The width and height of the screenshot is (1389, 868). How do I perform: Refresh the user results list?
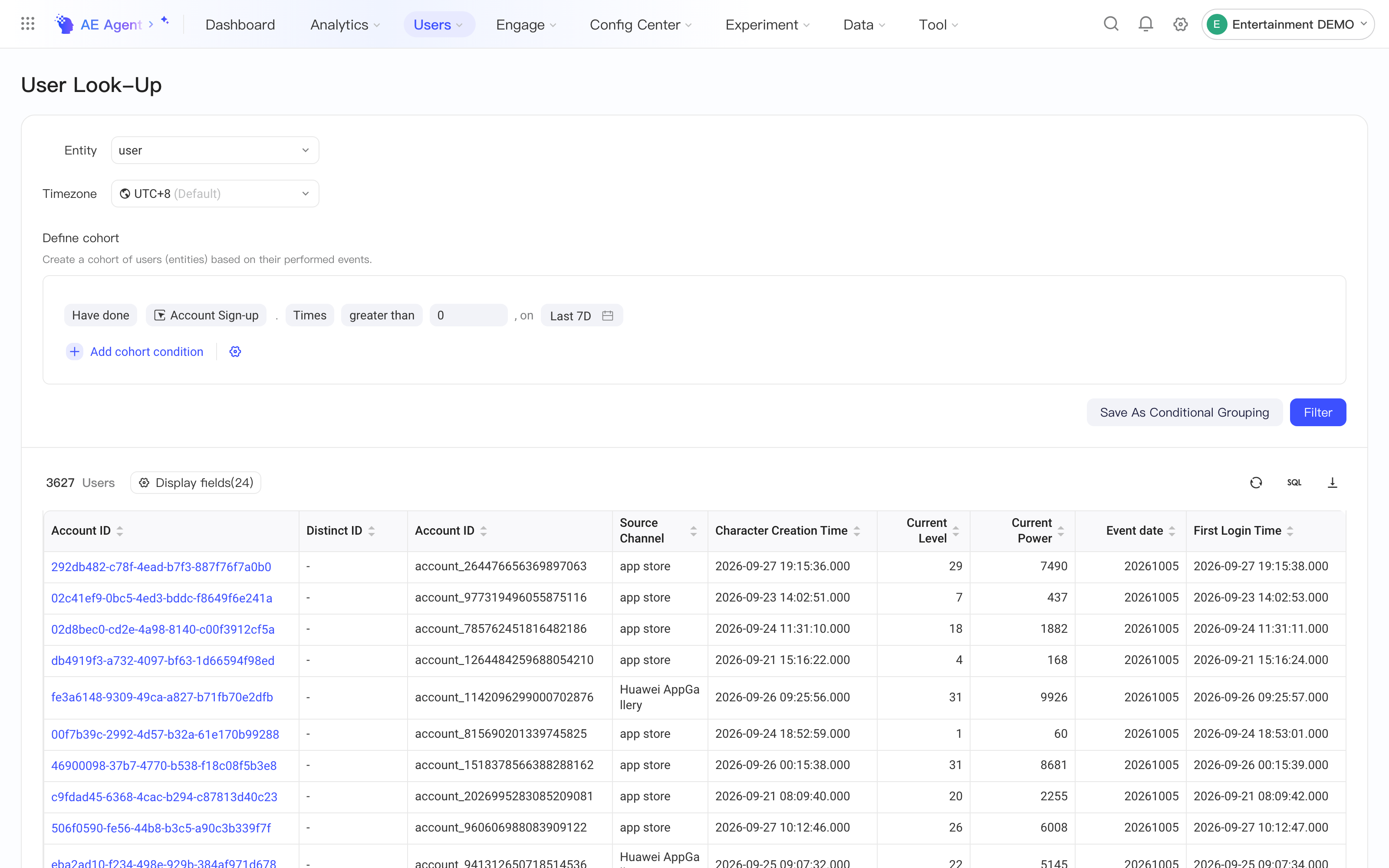tap(1256, 483)
